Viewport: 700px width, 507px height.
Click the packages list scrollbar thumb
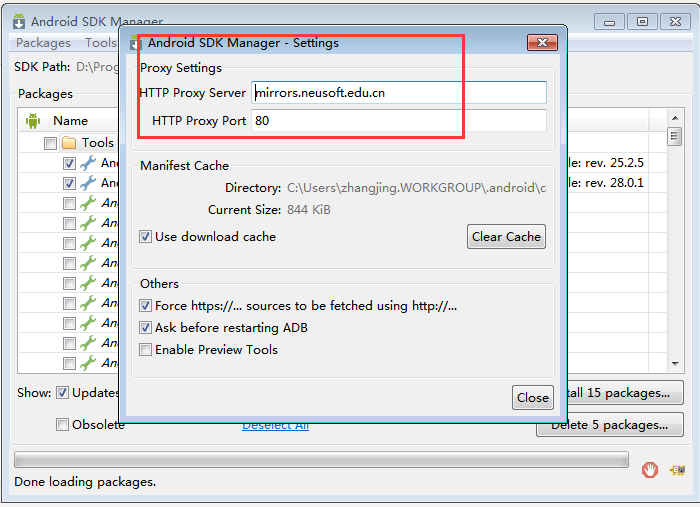click(675, 137)
